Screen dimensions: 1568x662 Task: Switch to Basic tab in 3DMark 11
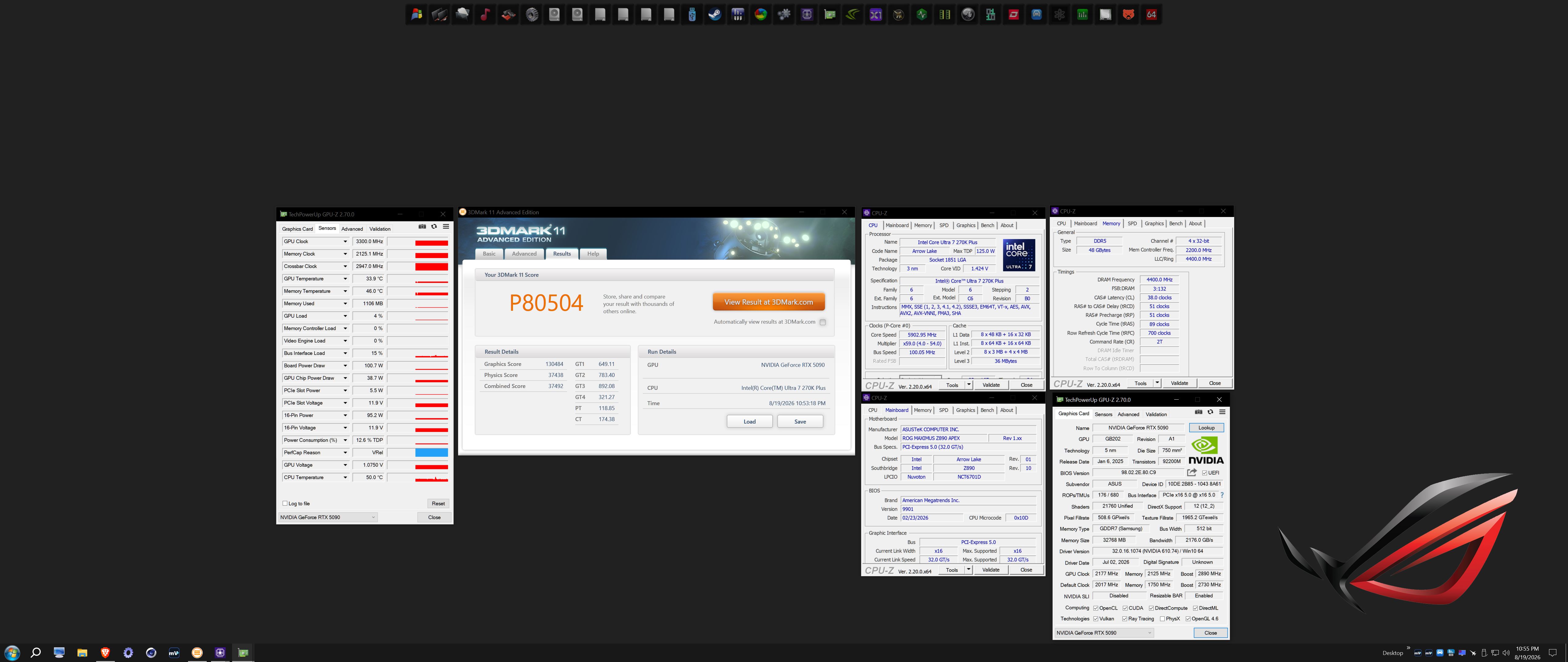pyautogui.click(x=489, y=254)
